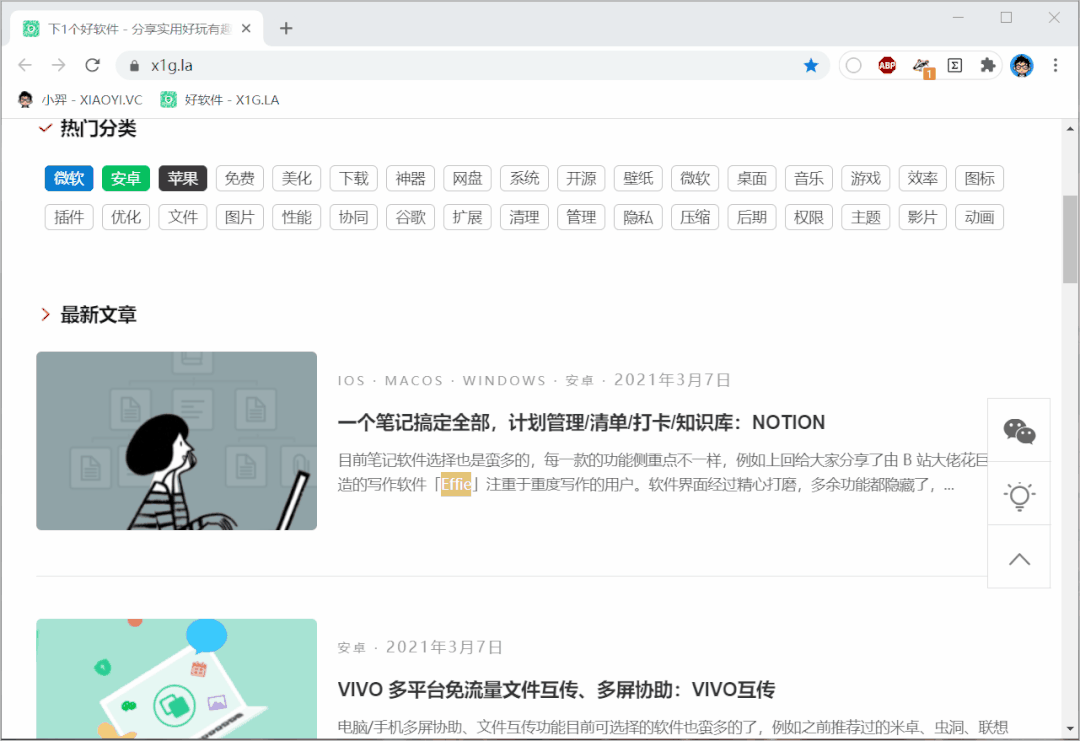
Task: Open the VIVO互传 article thumbnail image
Action: pyautogui.click(x=176, y=678)
